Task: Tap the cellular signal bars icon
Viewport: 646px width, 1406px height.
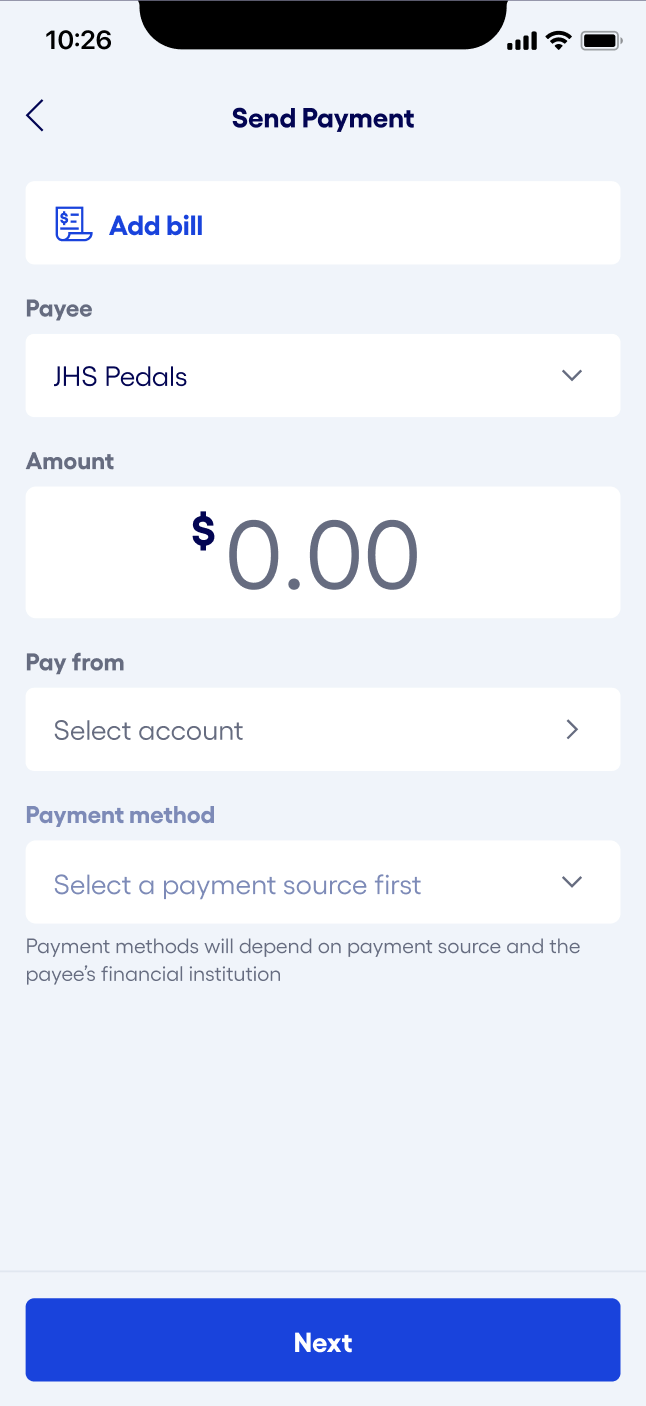Action: coord(521,40)
